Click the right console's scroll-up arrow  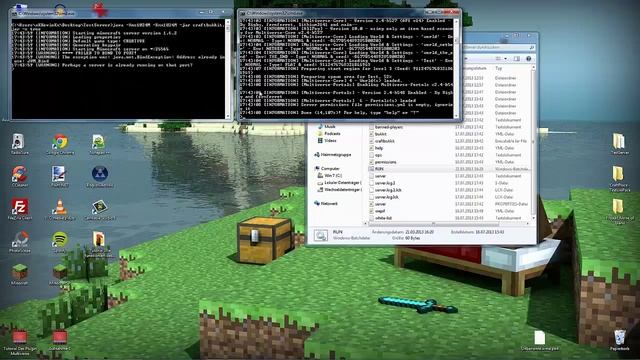pyautogui.click(x=456, y=21)
